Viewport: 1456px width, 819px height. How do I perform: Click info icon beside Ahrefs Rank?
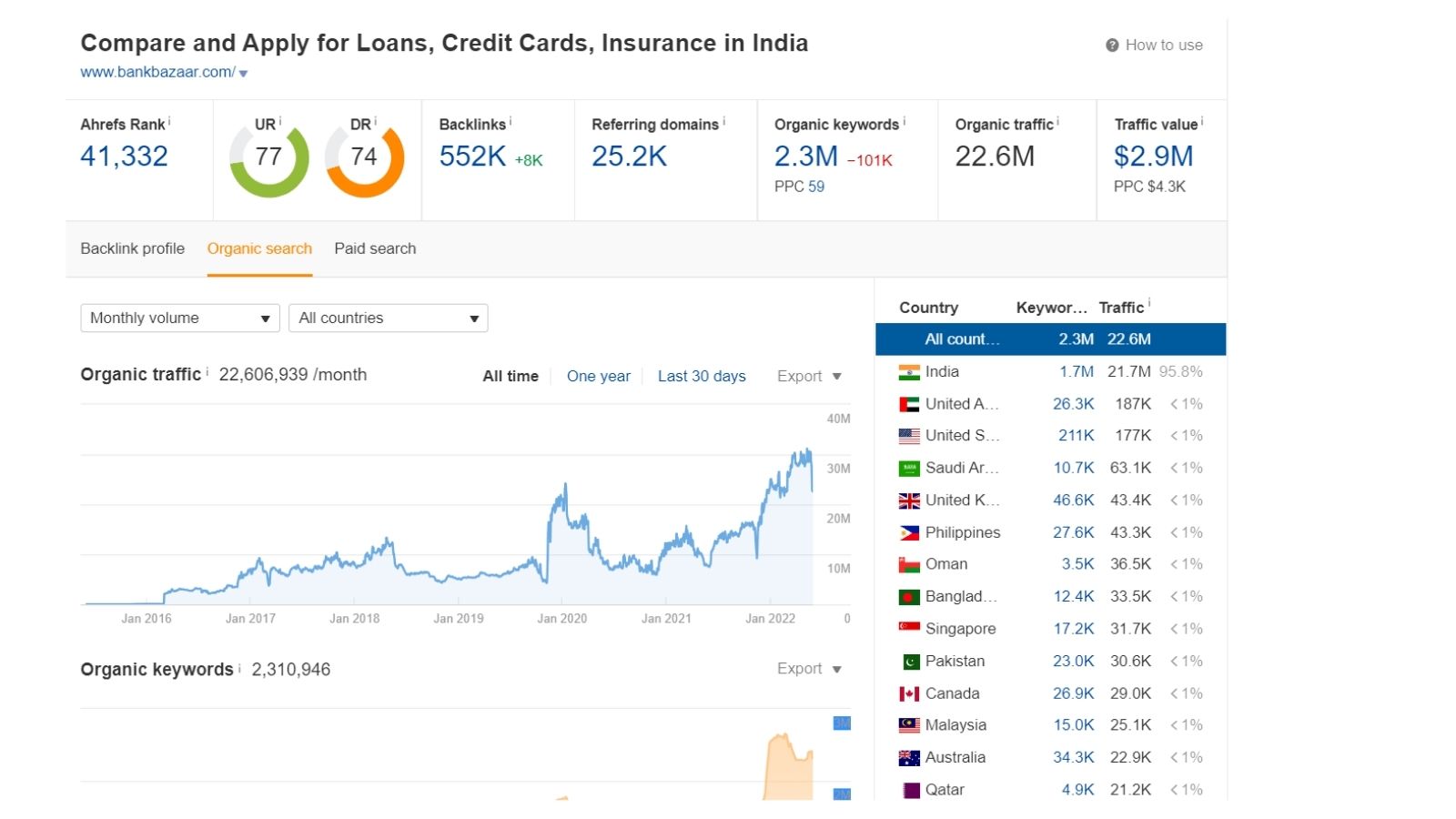coord(169,121)
